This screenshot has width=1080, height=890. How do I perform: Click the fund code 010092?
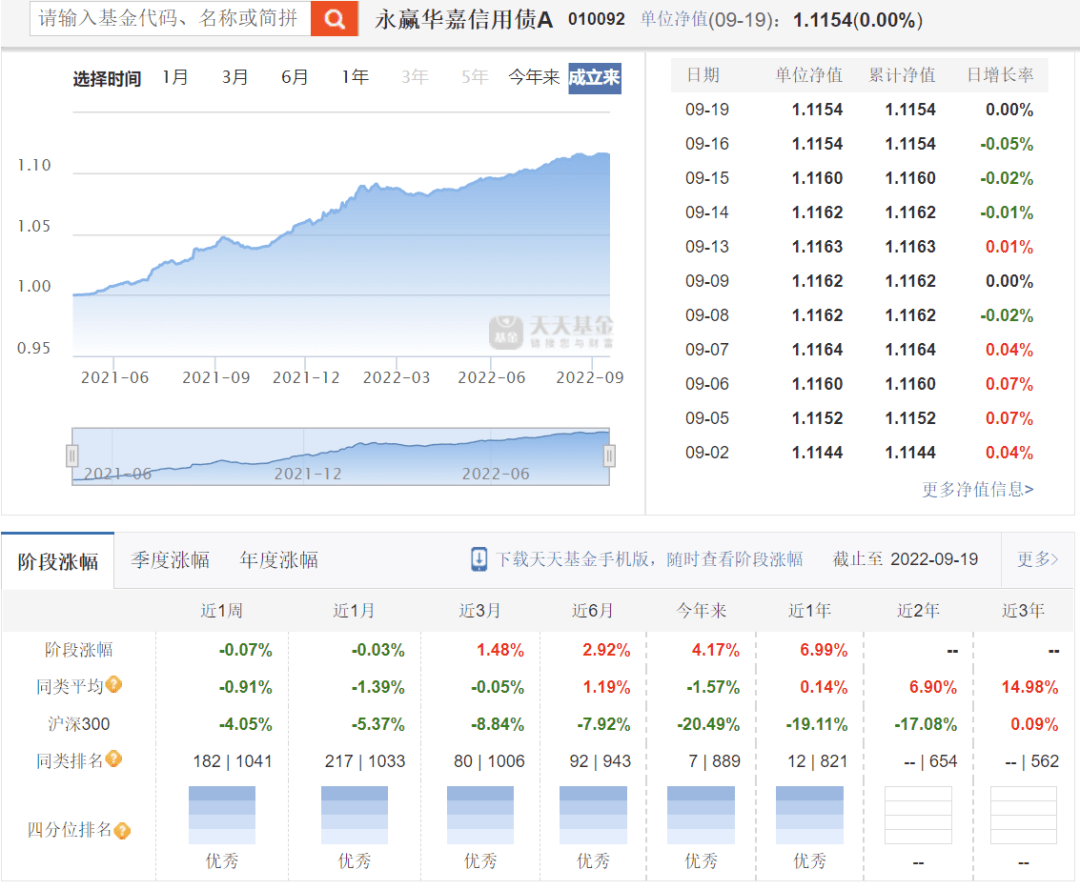[596, 19]
